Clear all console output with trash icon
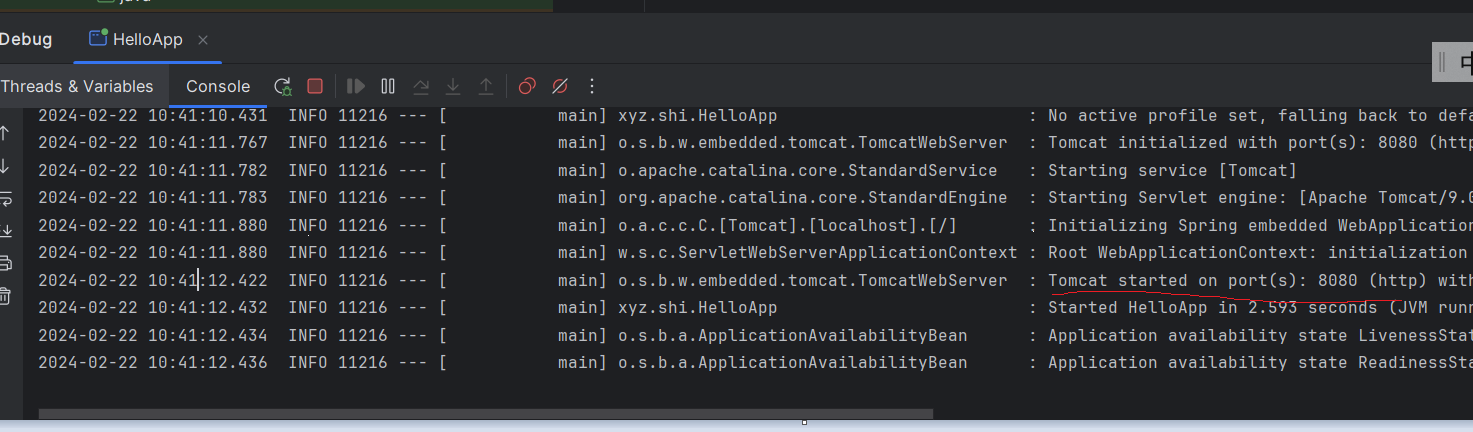 5,295
